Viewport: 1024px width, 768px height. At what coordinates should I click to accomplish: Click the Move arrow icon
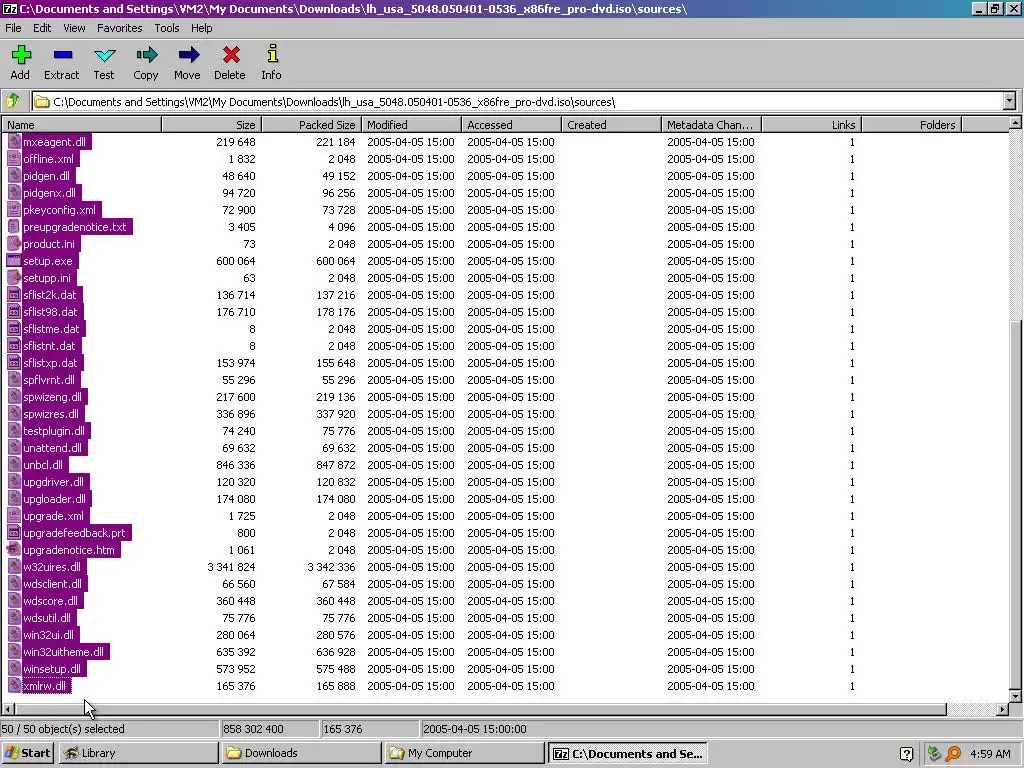click(x=188, y=55)
